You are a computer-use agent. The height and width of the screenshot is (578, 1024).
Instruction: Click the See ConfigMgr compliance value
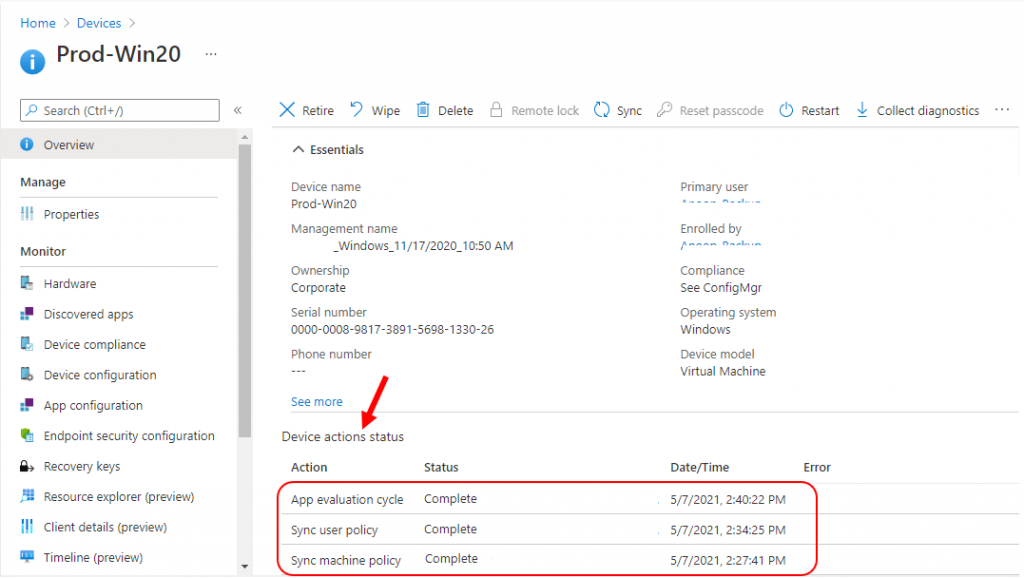721,287
